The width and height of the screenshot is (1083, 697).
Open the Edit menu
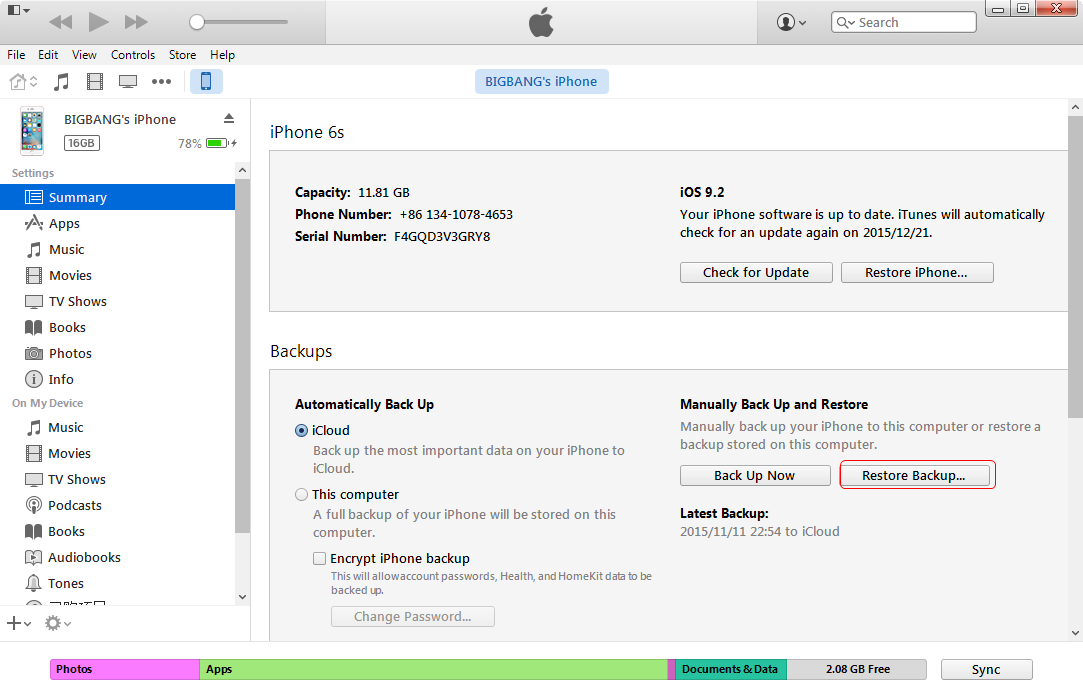pos(48,55)
